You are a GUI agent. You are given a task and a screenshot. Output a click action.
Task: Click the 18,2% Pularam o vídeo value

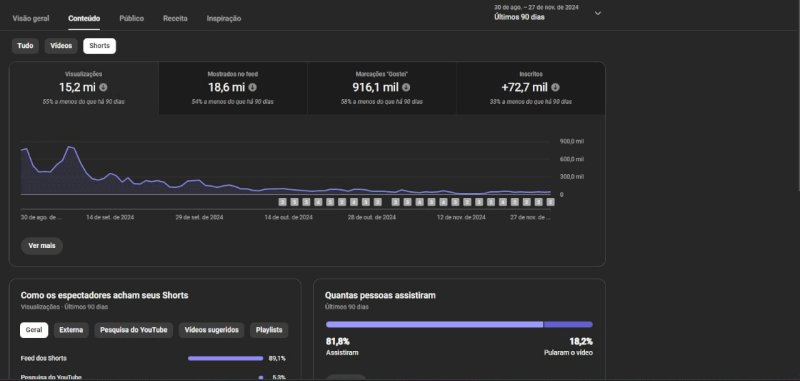[x=581, y=342]
